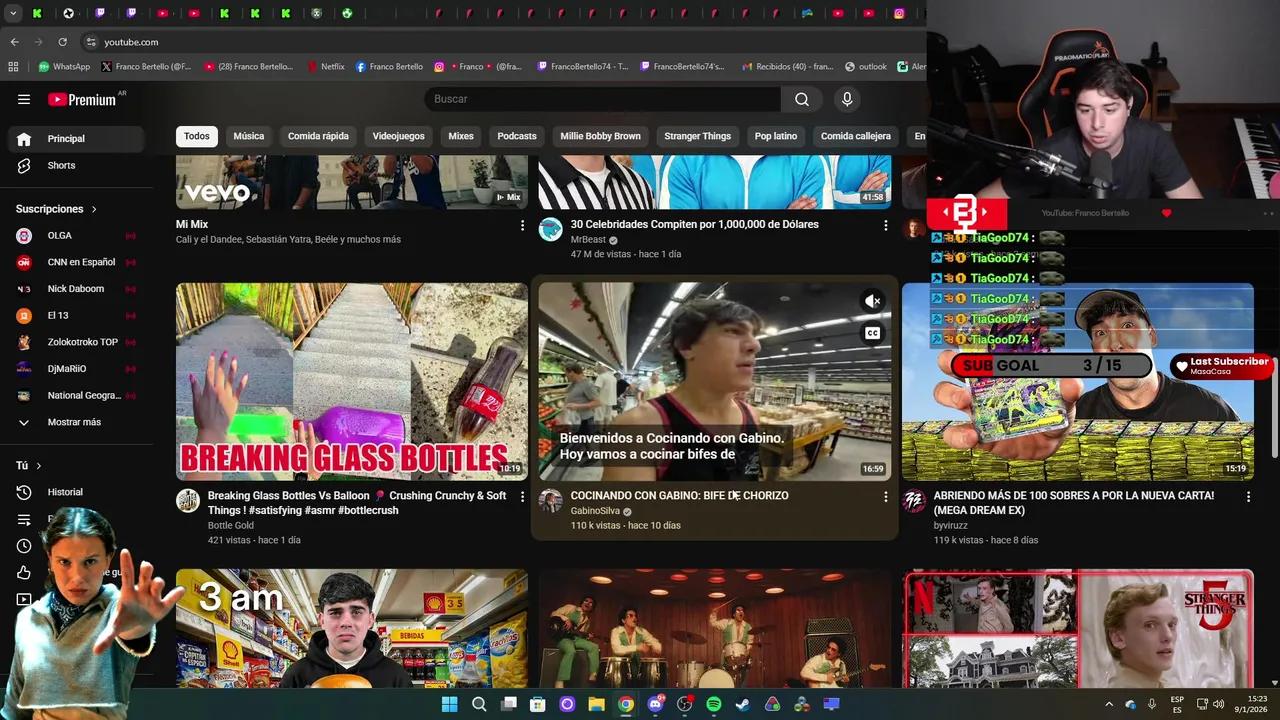This screenshot has width=1280, height=720.
Task: Click the search magnifier icon
Action: click(x=801, y=98)
